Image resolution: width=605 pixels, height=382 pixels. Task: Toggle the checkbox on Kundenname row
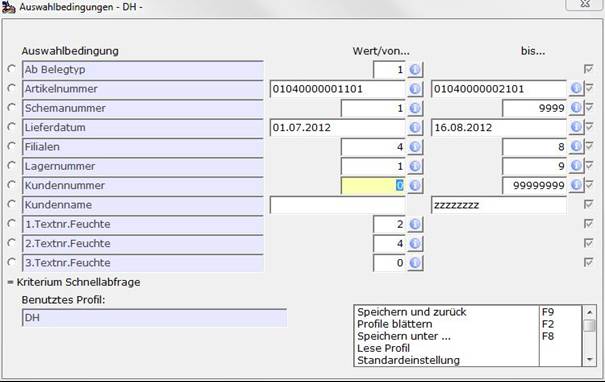(588, 204)
